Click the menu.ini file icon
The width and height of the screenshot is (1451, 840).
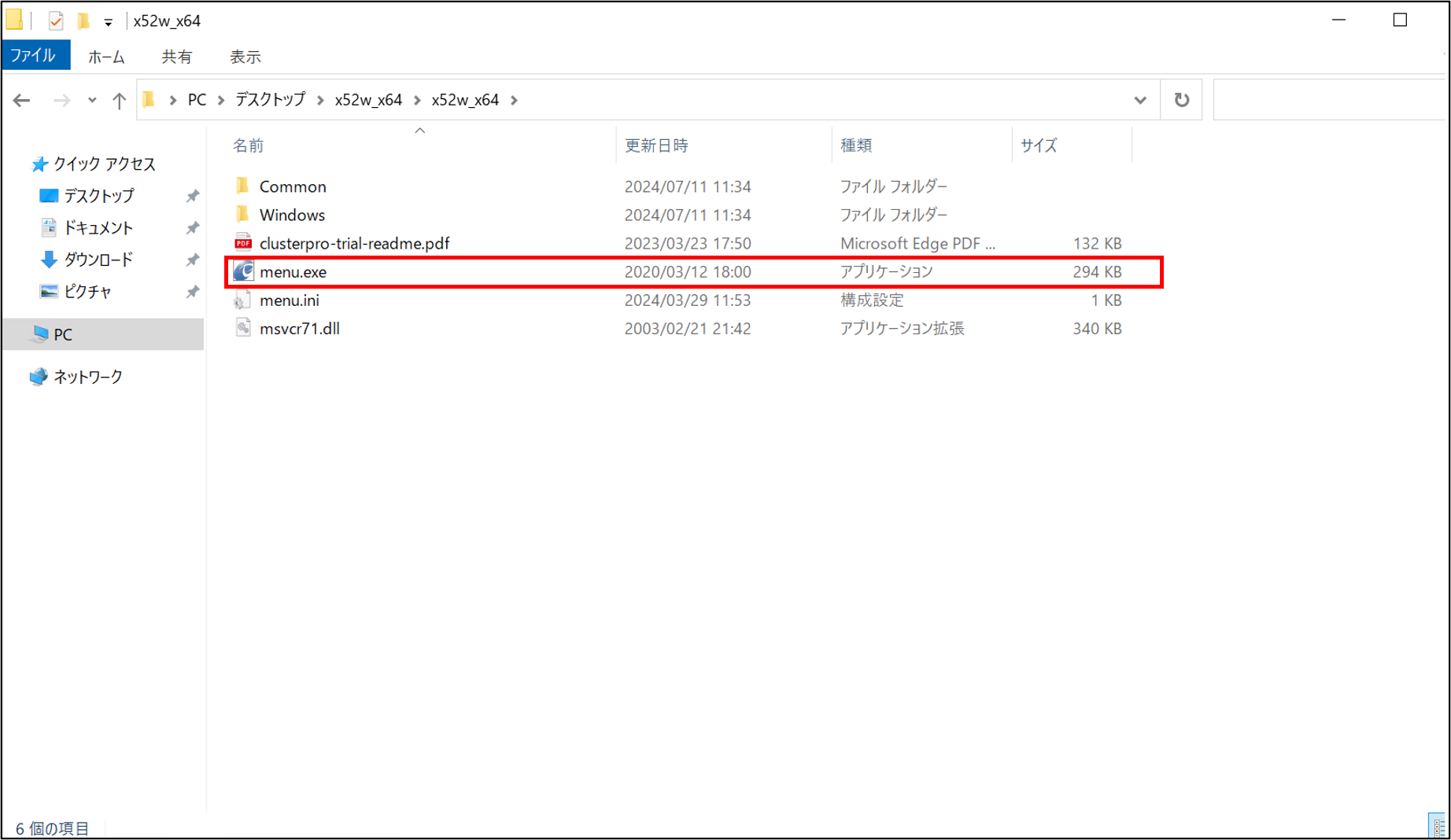243,300
